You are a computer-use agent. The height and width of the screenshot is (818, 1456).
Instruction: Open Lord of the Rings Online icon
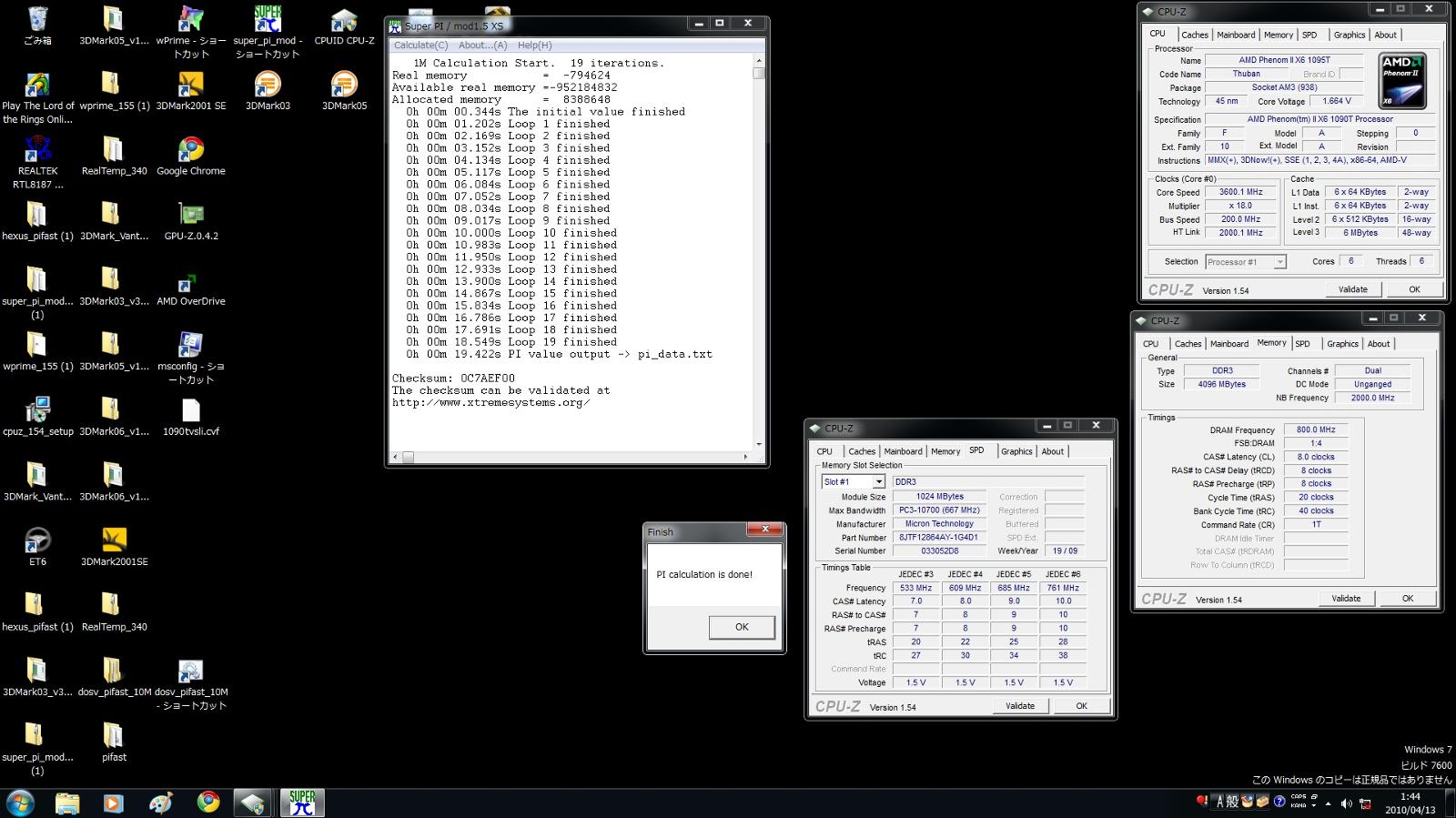[37, 97]
